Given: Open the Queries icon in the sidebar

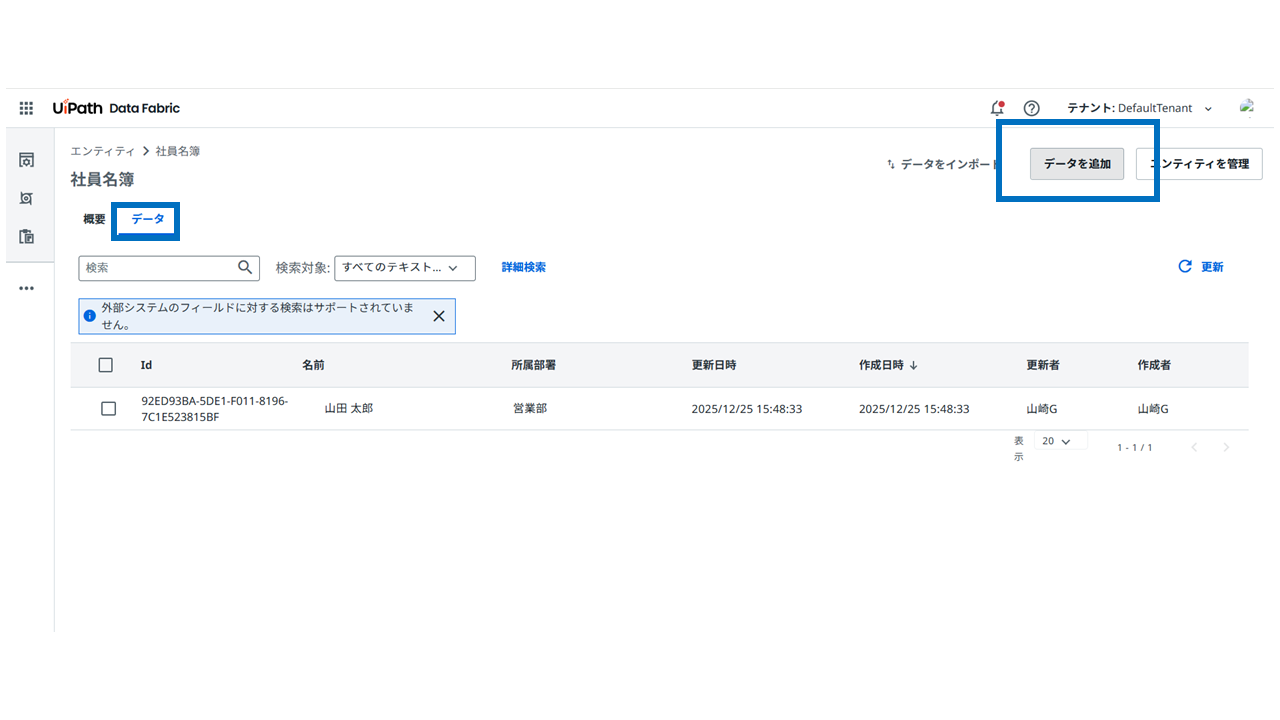Looking at the screenshot, I should 27,198.
